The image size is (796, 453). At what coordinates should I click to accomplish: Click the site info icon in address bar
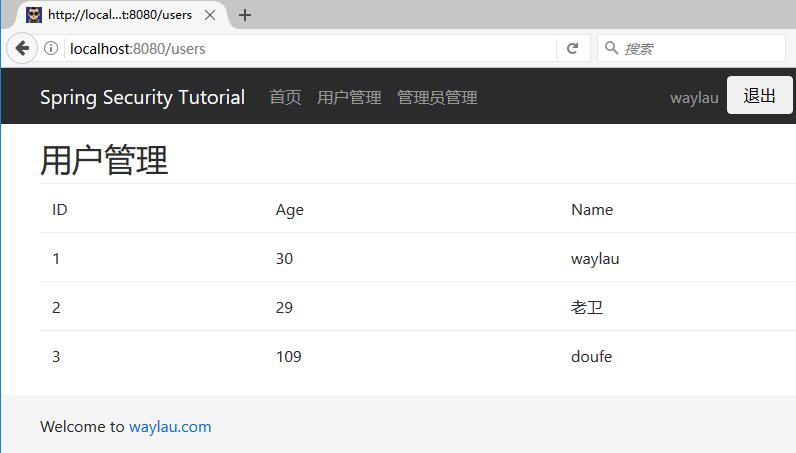[x=51, y=48]
